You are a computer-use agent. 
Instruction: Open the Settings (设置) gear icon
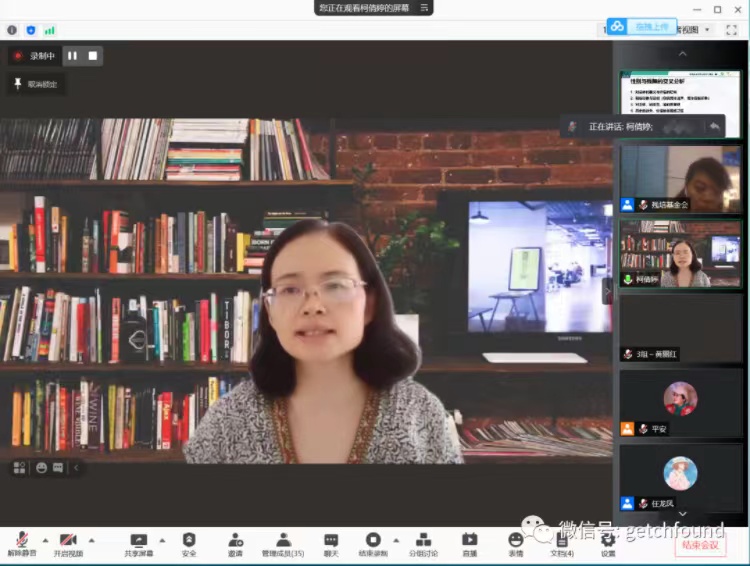(x=608, y=540)
